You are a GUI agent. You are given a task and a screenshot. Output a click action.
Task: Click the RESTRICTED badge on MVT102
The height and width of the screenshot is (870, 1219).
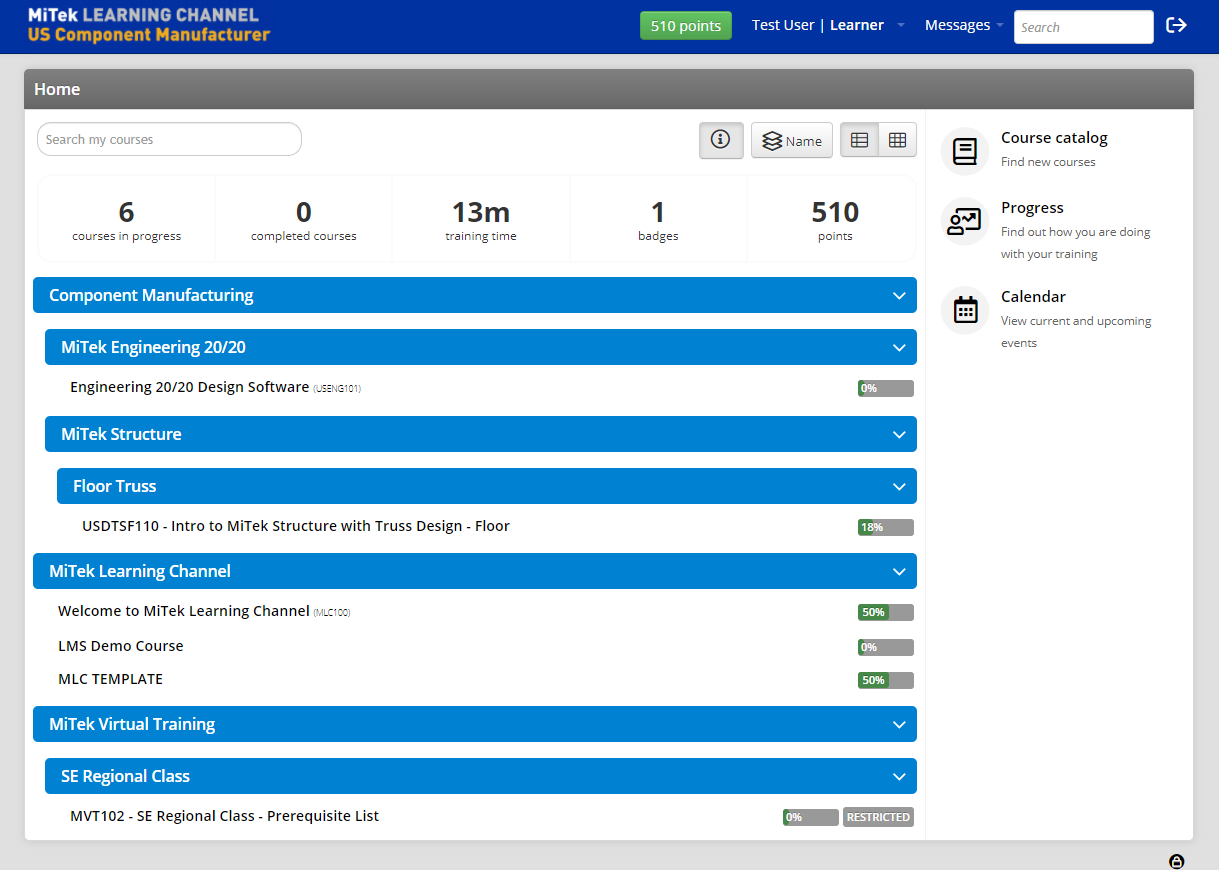point(878,817)
